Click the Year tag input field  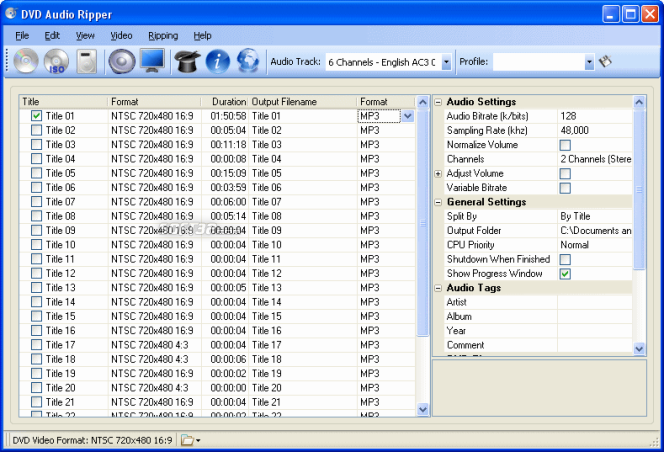pos(595,331)
